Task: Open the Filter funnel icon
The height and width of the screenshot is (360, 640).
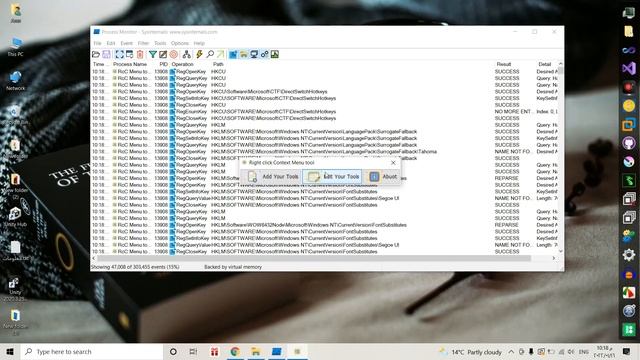Action: 153,54
